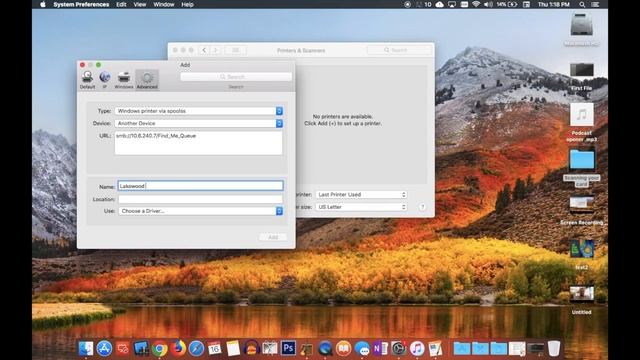Switch to the IP globe tab

click(x=105, y=80)
